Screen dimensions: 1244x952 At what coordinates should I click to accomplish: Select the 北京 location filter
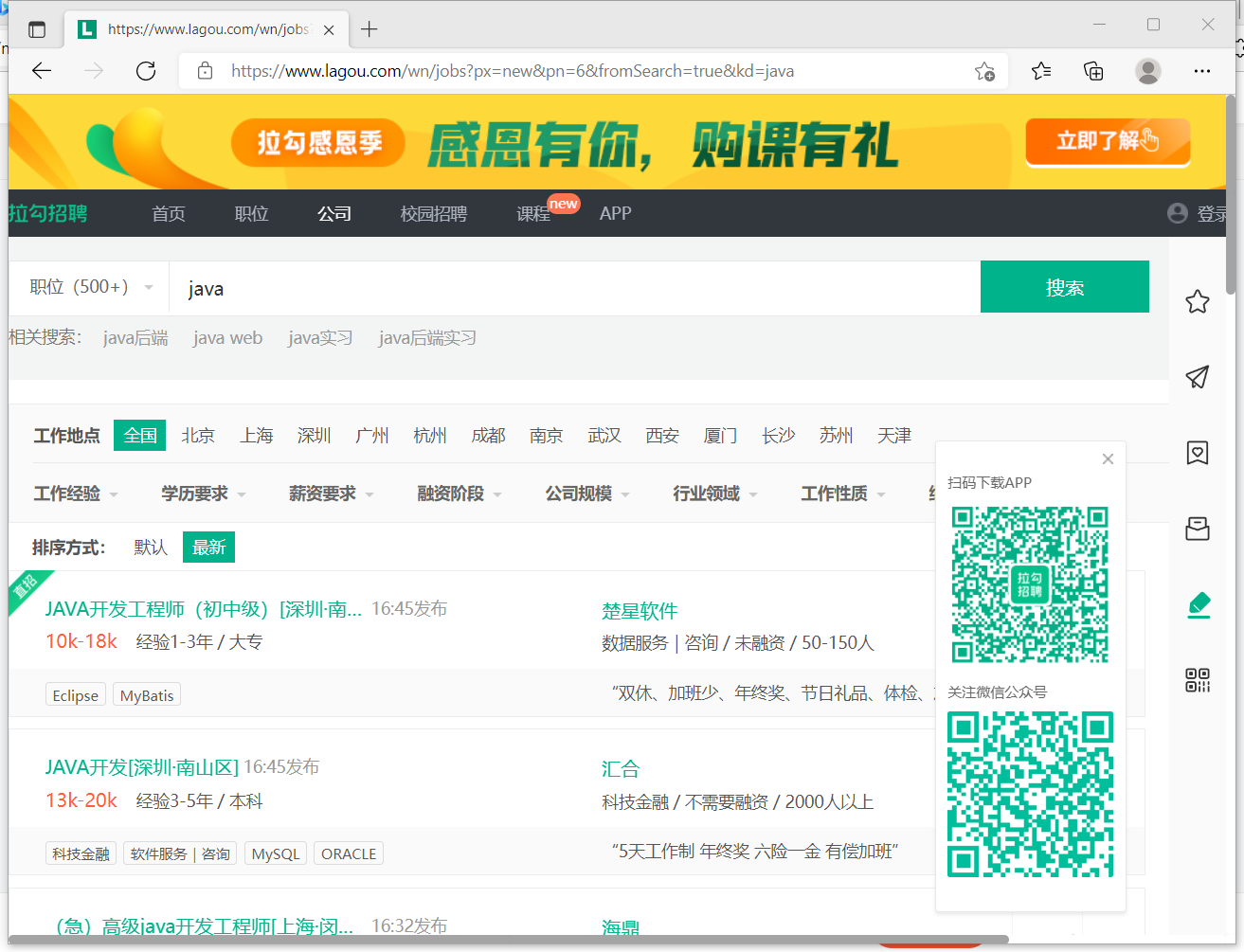(x=198, y=436)
